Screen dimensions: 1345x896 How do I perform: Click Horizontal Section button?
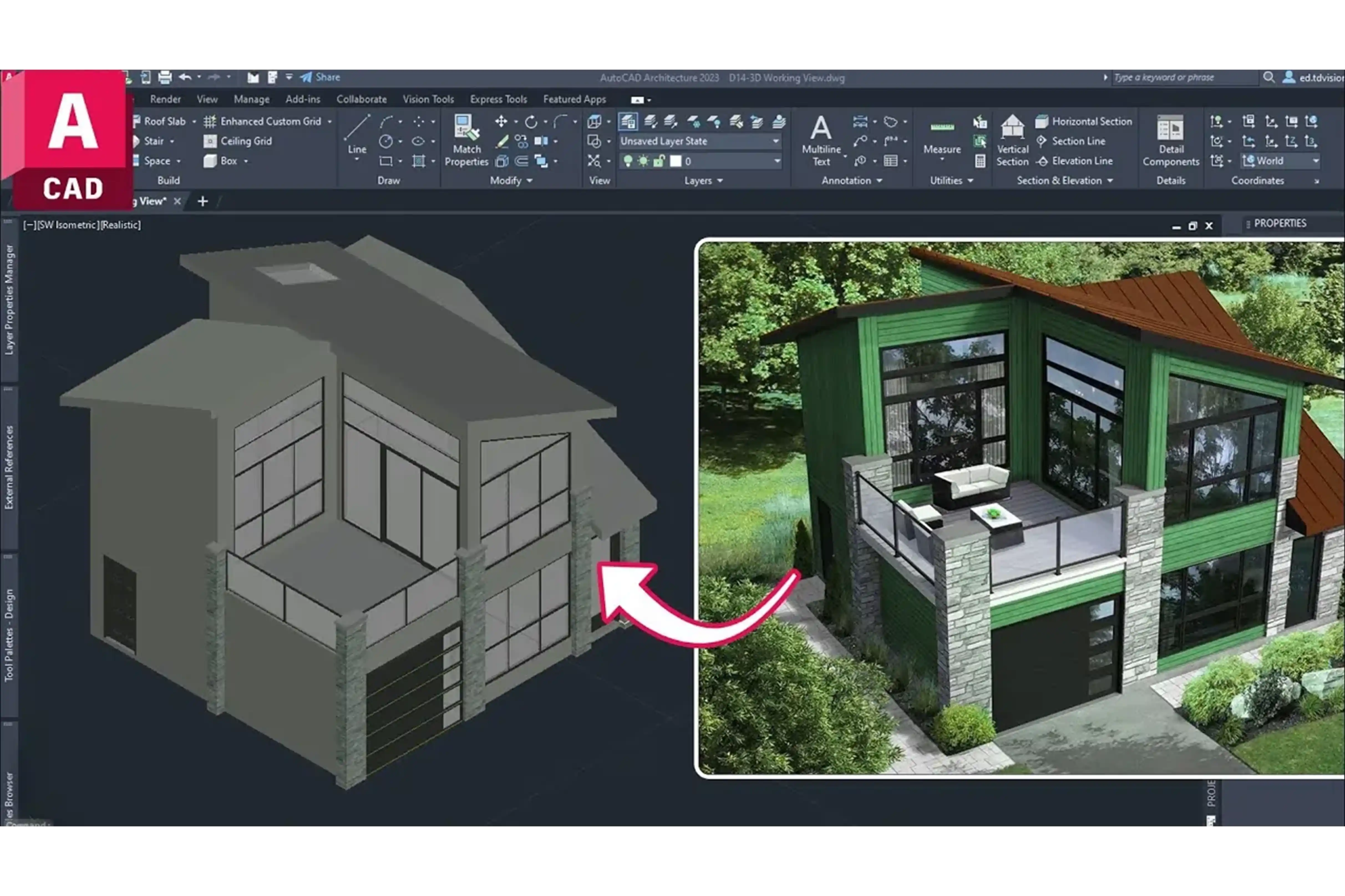(x=1083, y=121)
